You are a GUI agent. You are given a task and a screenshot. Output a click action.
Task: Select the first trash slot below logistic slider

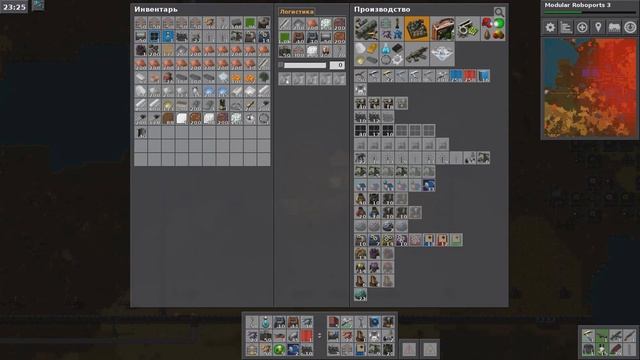click(x=284, y=79)
